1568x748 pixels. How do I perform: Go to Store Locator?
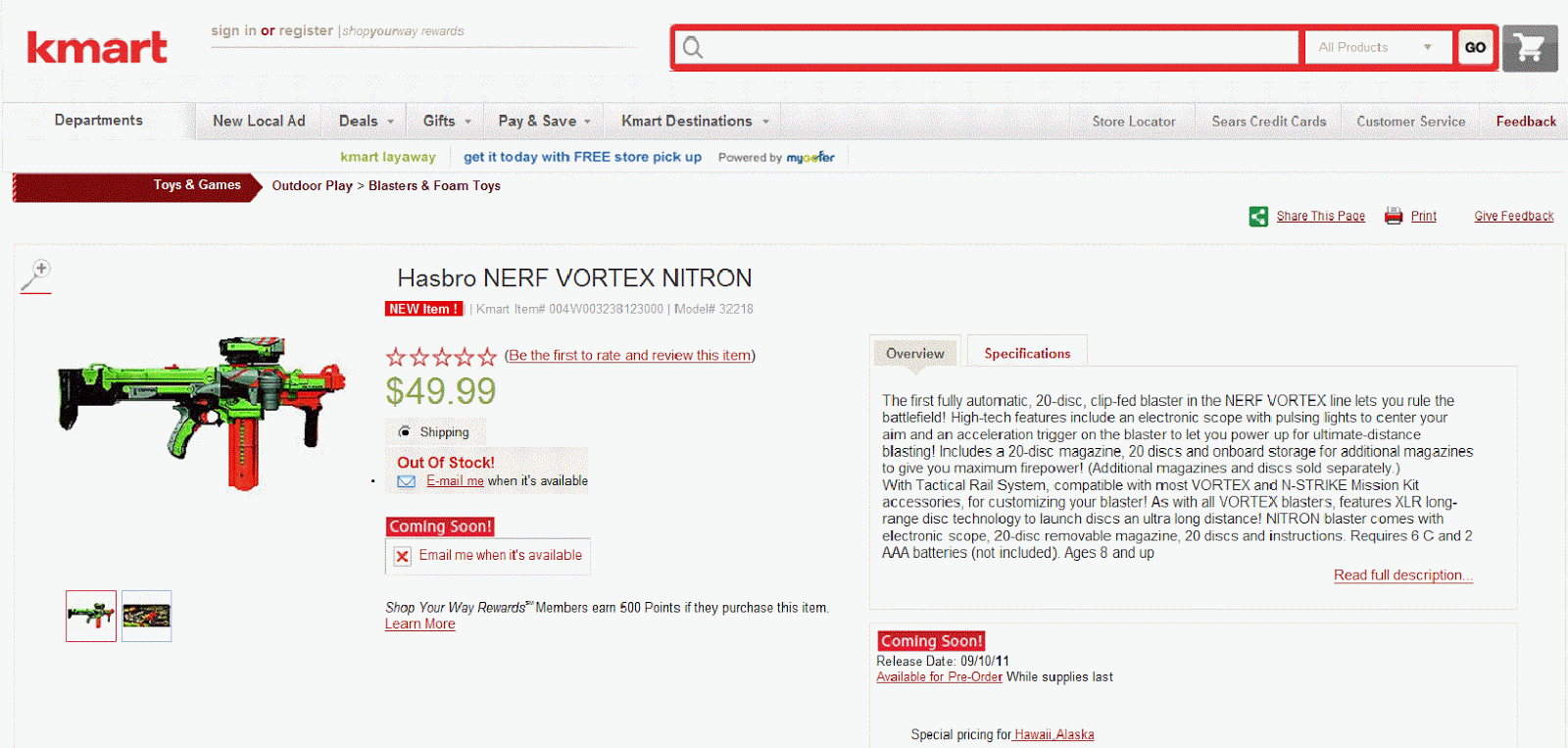tap(1134, 122)
